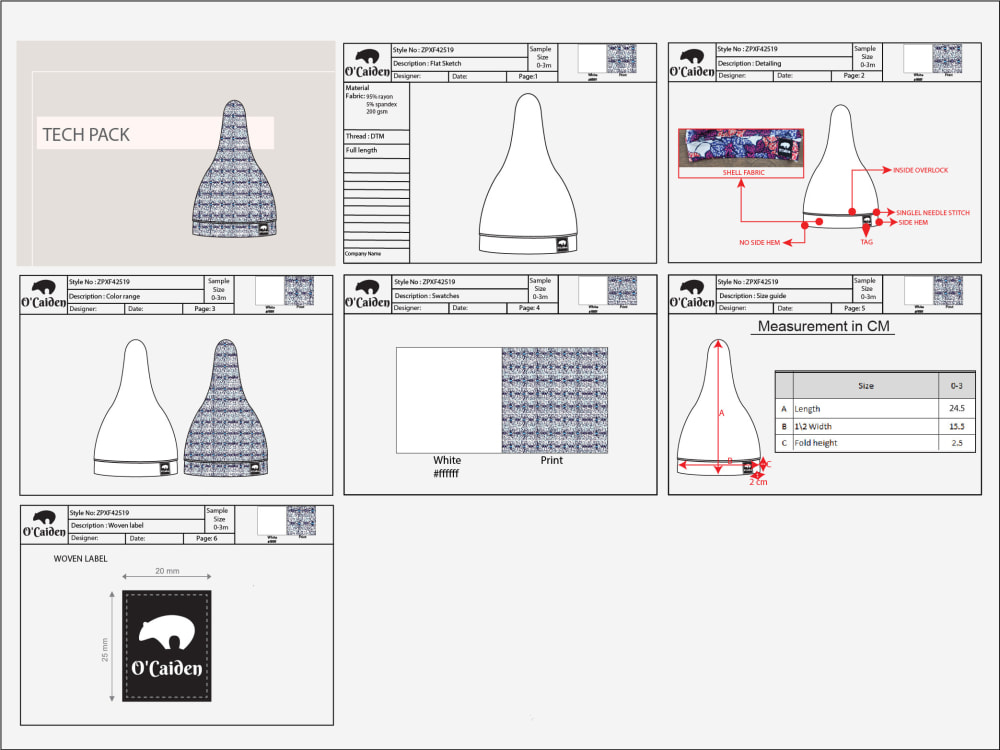Screen dimensions: 1000x750
Task: Click the 'Thread : DTM' row
Action: 376,136
